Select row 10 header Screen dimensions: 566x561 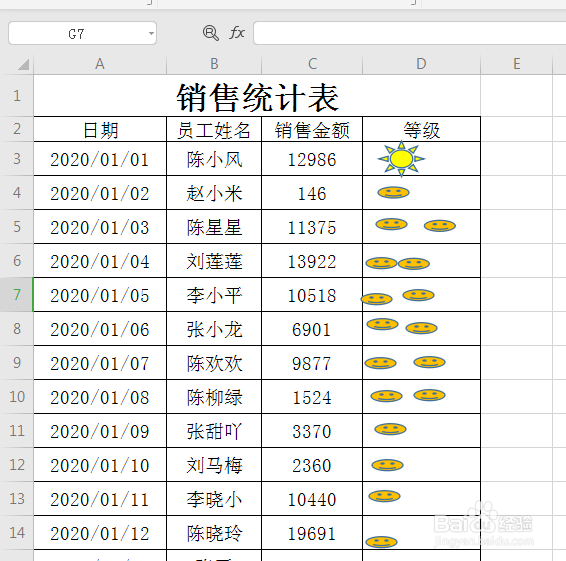tap(17, 396)
